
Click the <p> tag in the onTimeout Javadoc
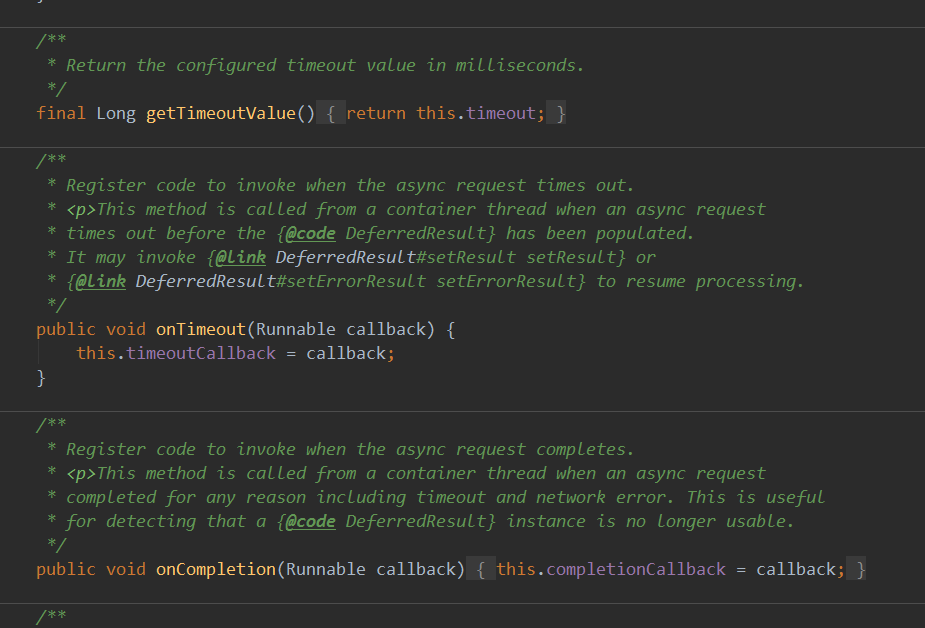pos(81,209)
